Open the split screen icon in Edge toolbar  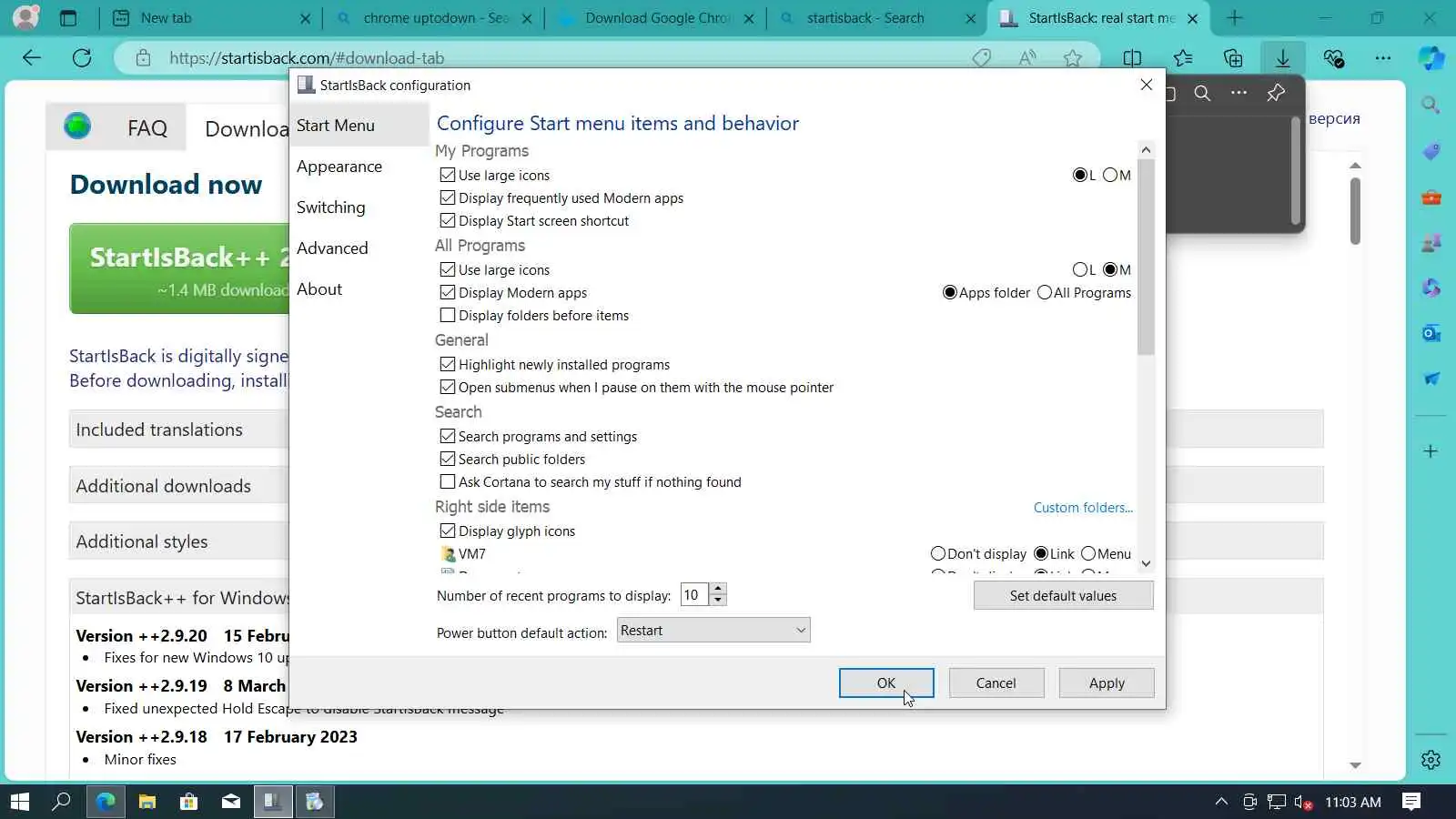click(x=1132, y=58)
